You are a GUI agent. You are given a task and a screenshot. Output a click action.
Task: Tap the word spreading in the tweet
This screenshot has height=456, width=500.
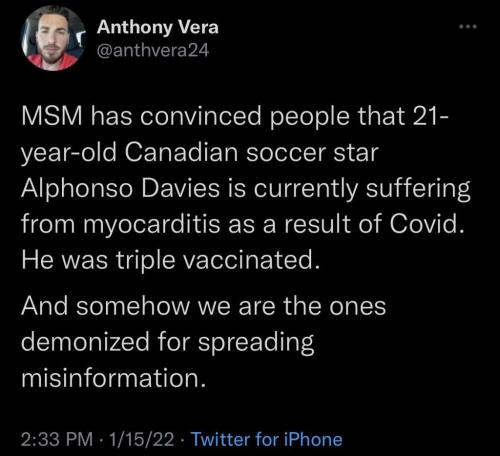tap(256, 343)
